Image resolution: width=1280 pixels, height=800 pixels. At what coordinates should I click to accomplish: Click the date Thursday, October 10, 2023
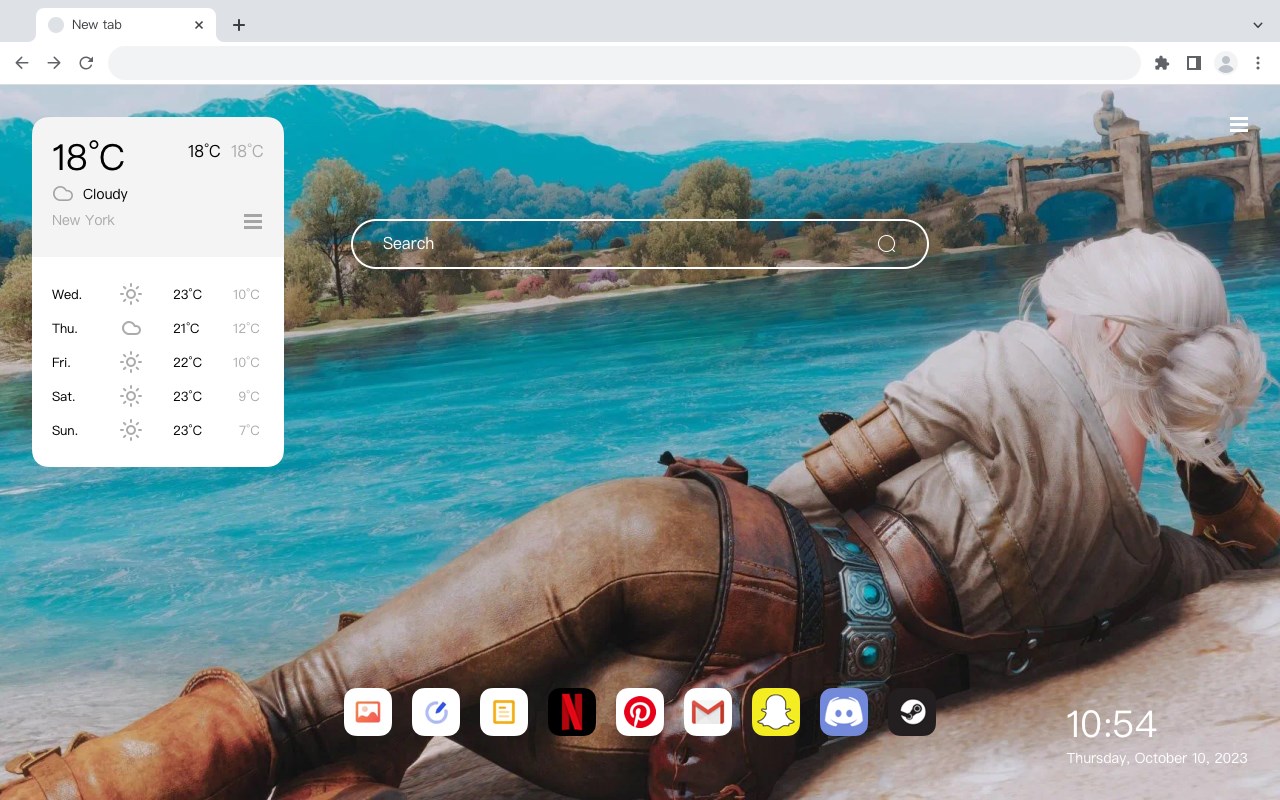(x=1157, y=758)
